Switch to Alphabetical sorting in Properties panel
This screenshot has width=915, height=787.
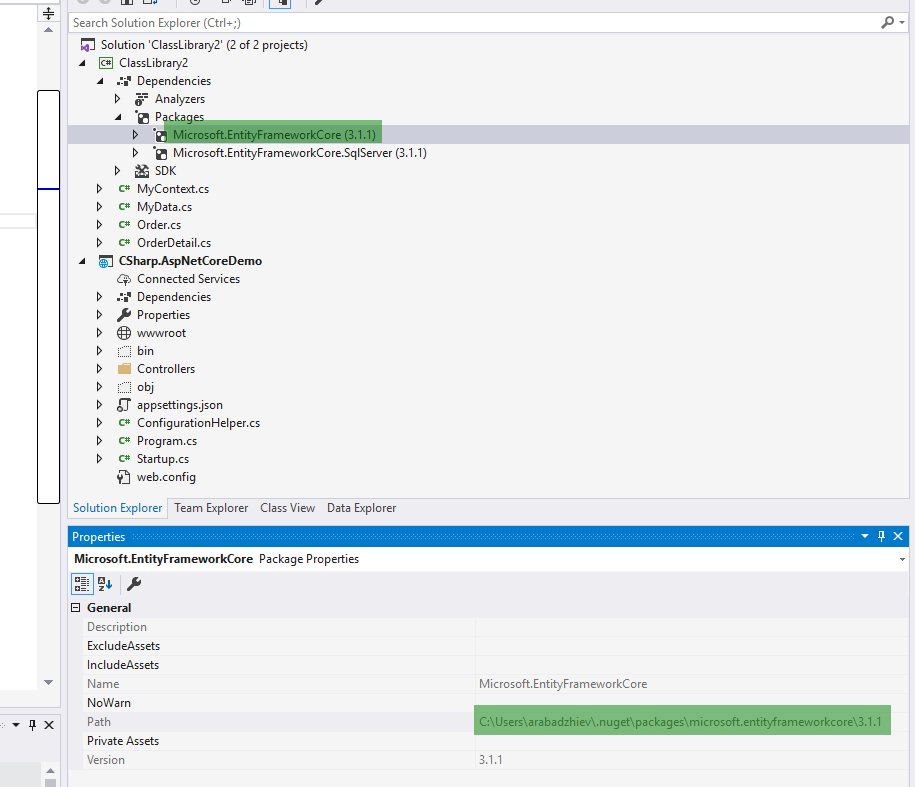pyautogui.click(x=104, y=584)
